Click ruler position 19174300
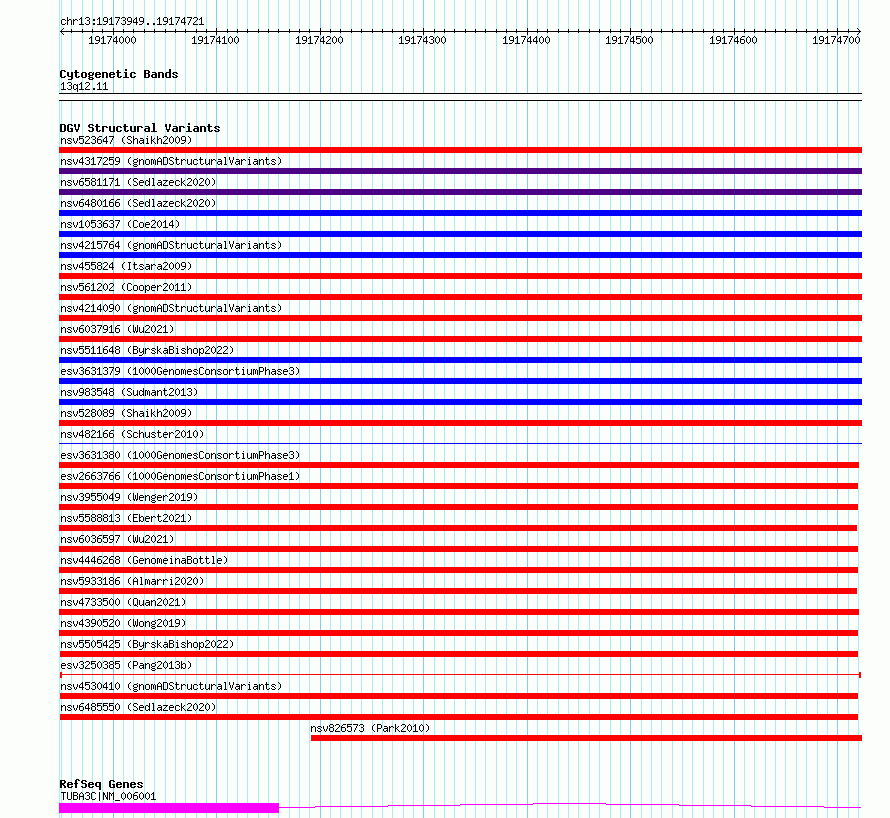890x818 pixels. point(422,40)
